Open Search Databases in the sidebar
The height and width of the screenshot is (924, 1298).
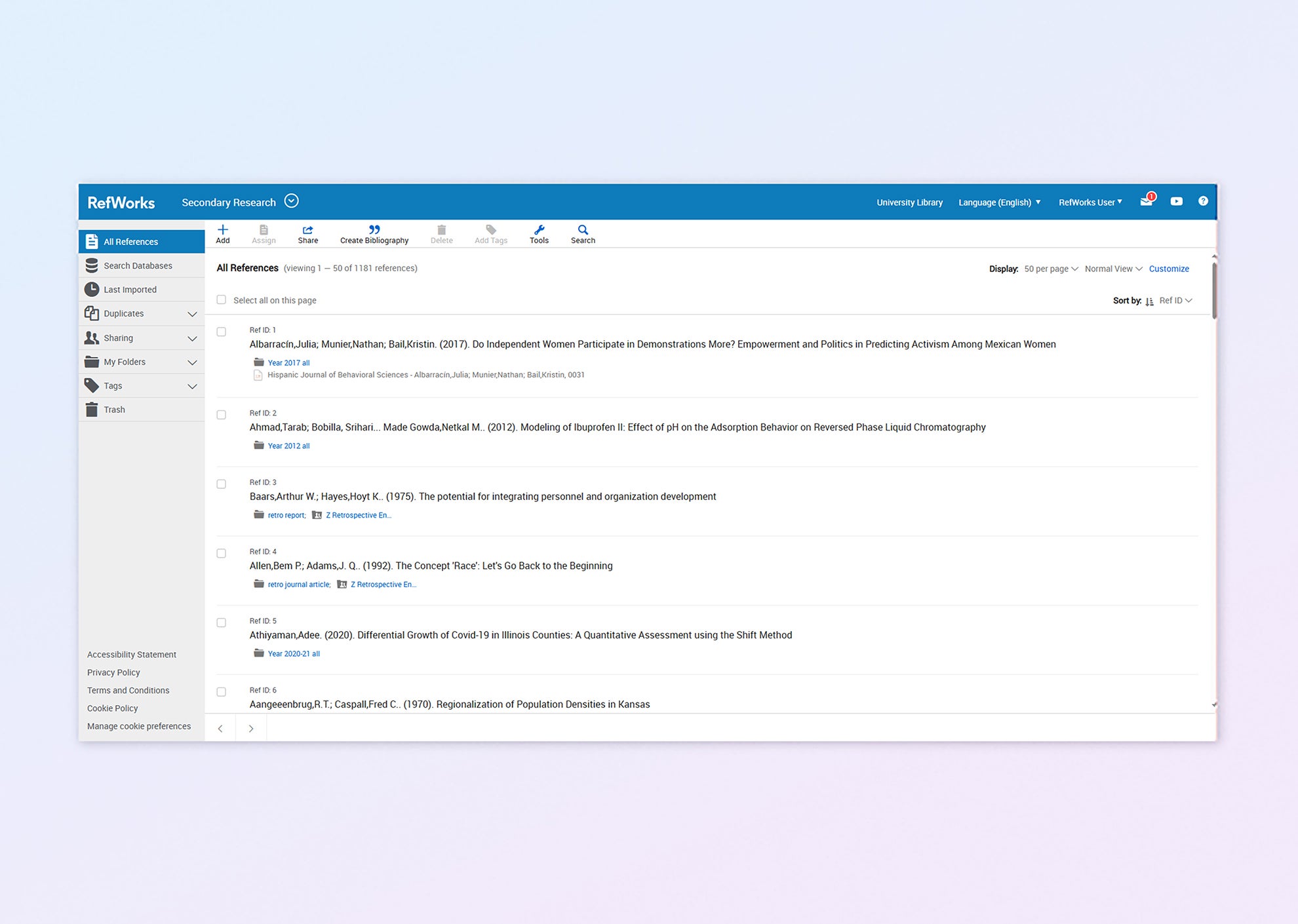click(138, 265)
